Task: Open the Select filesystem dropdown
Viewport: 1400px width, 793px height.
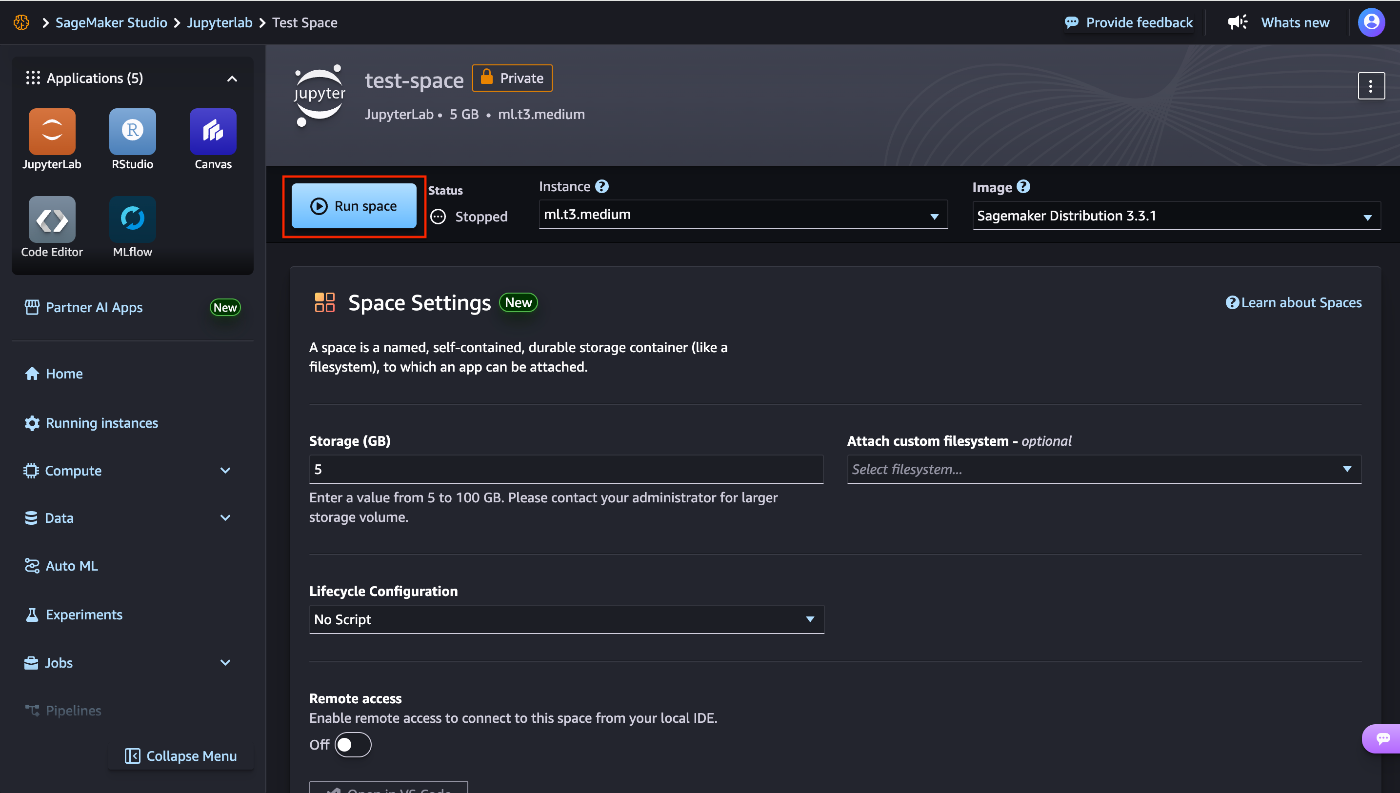Action: [x=1104, y=469]
